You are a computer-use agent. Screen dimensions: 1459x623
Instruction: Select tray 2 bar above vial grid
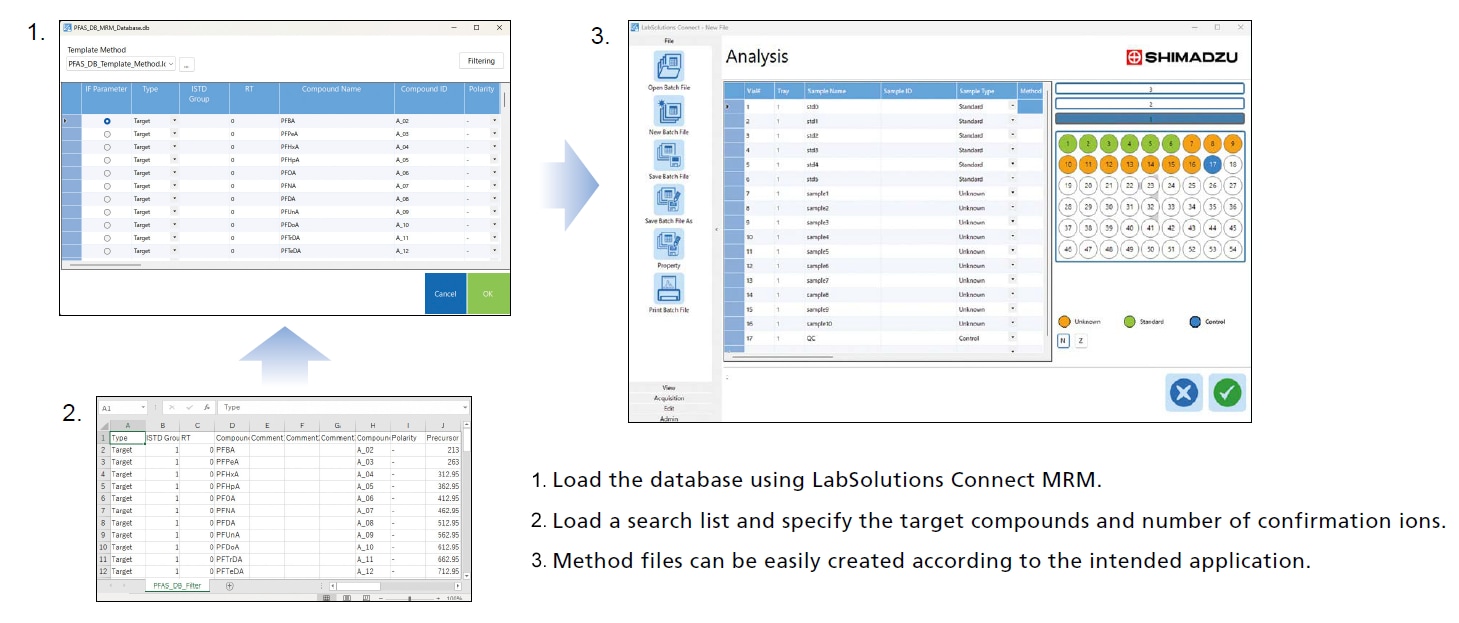[1150, 104]
